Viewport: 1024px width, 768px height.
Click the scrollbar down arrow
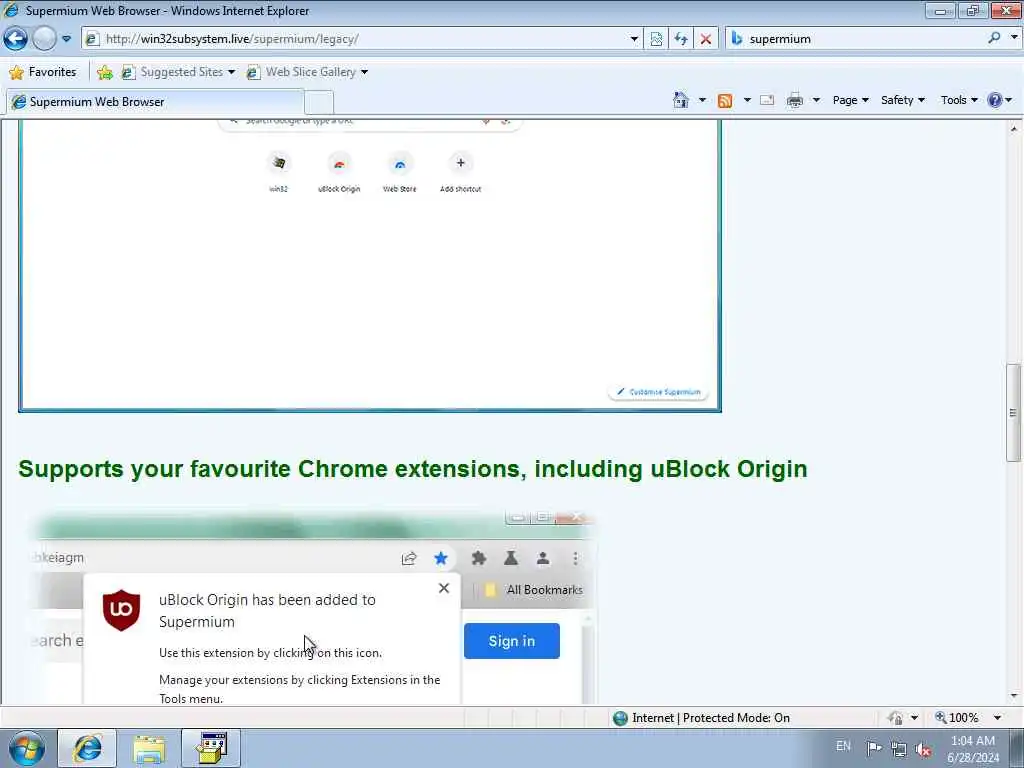[x=1014, y=696]
